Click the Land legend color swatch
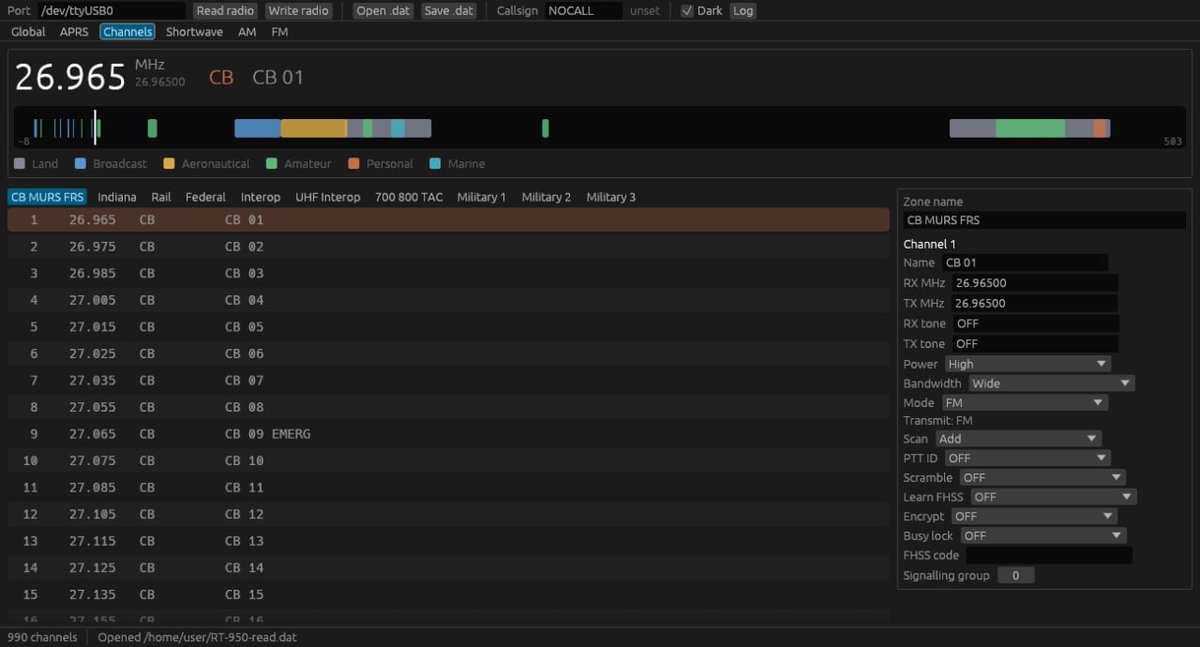Image resolution: width=1200 pixels, height=647 pixels. click(x=20, y=163)
